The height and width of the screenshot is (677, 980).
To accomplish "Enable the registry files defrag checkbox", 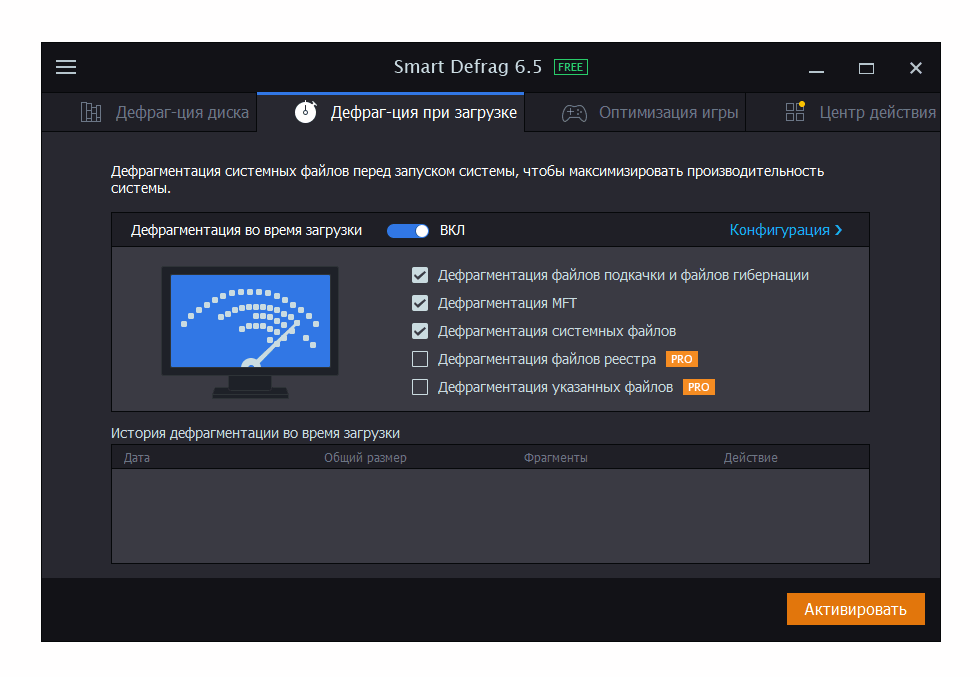I will [420, 359].
